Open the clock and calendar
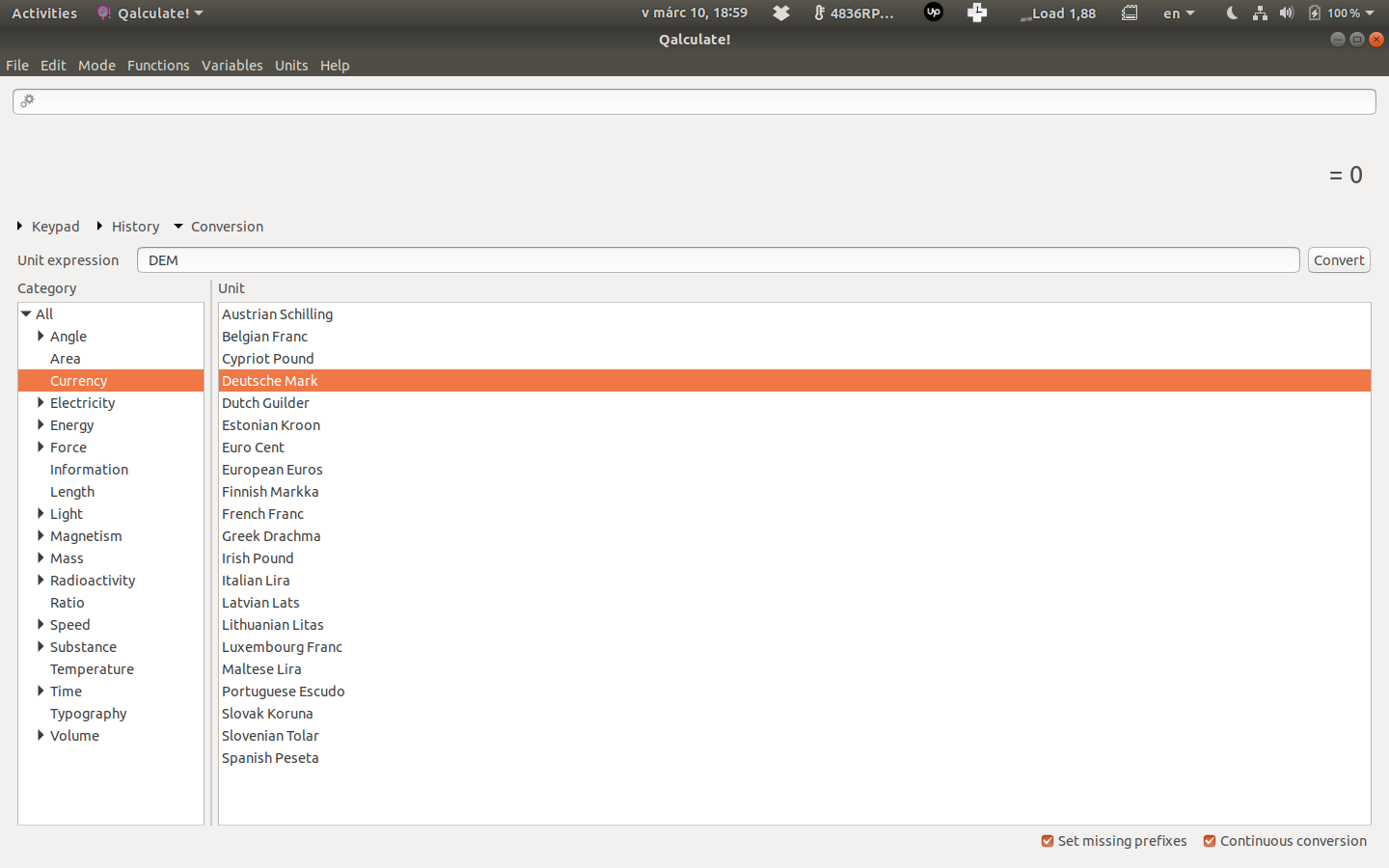 [x=694, y=13]
